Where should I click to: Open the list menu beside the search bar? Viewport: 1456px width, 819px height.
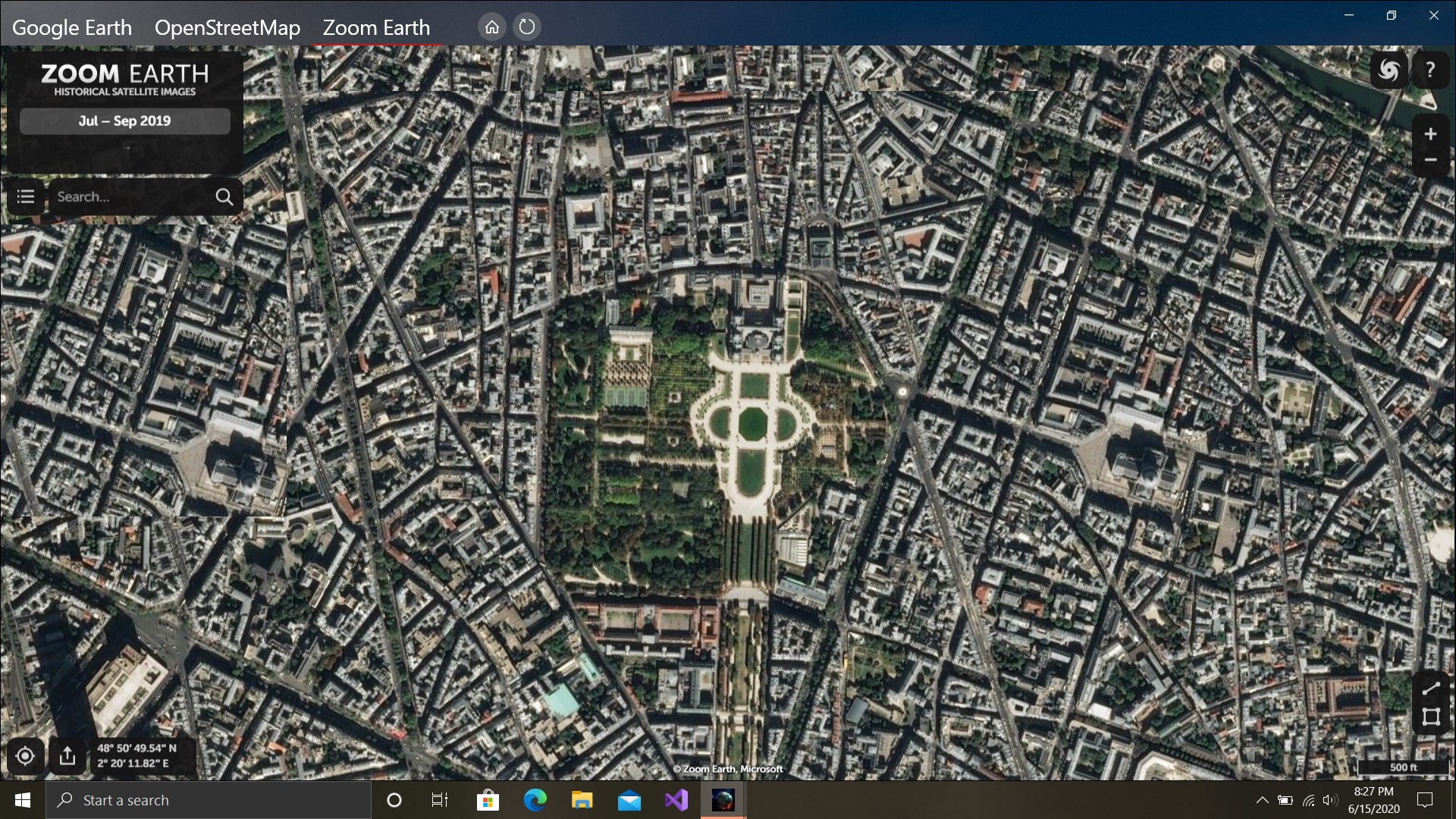click(25, 196)
